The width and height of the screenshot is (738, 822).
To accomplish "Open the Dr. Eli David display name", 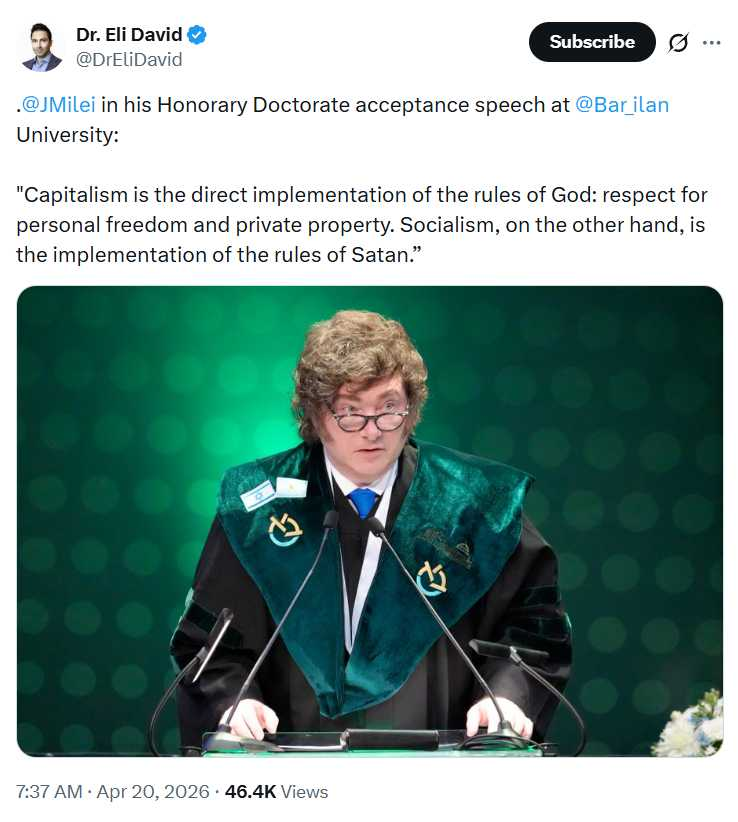I will [x=129, y=35].
